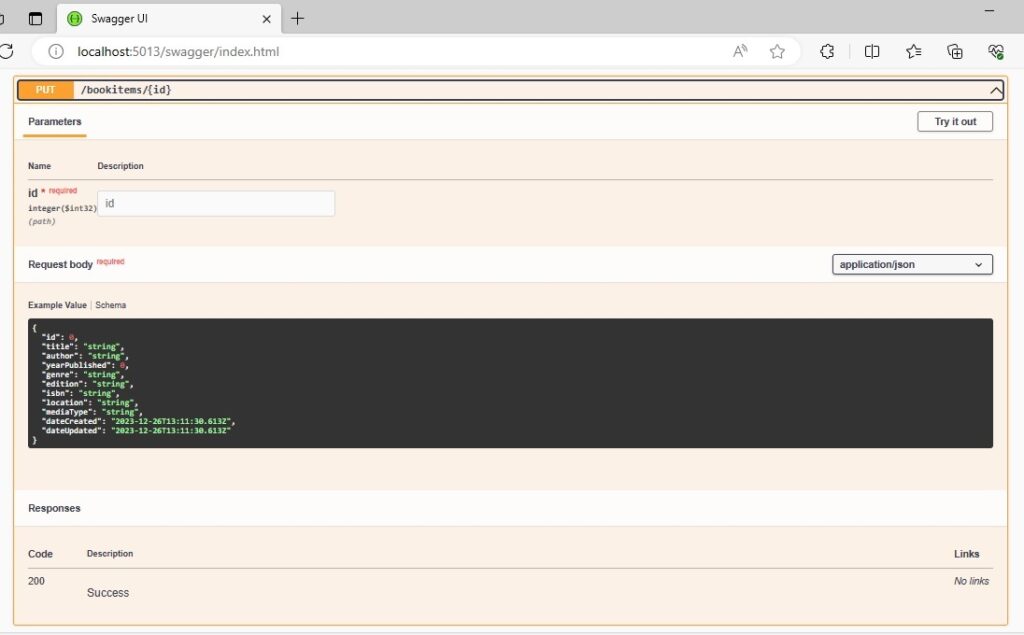Minimize the browser window
Screen dimensions: 1024x635
tap(989, 11)
